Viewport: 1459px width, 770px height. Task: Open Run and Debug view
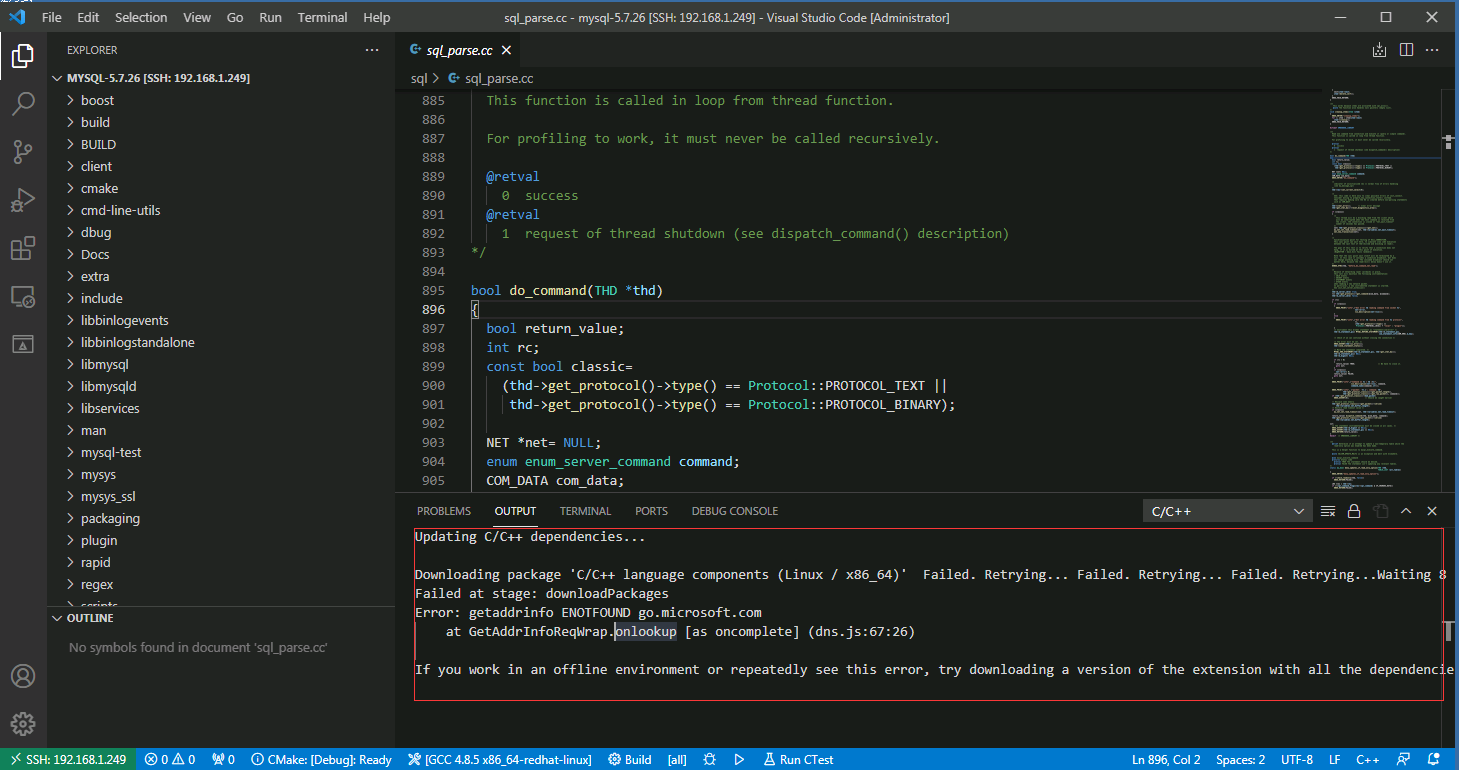click(x=23, y=200)
